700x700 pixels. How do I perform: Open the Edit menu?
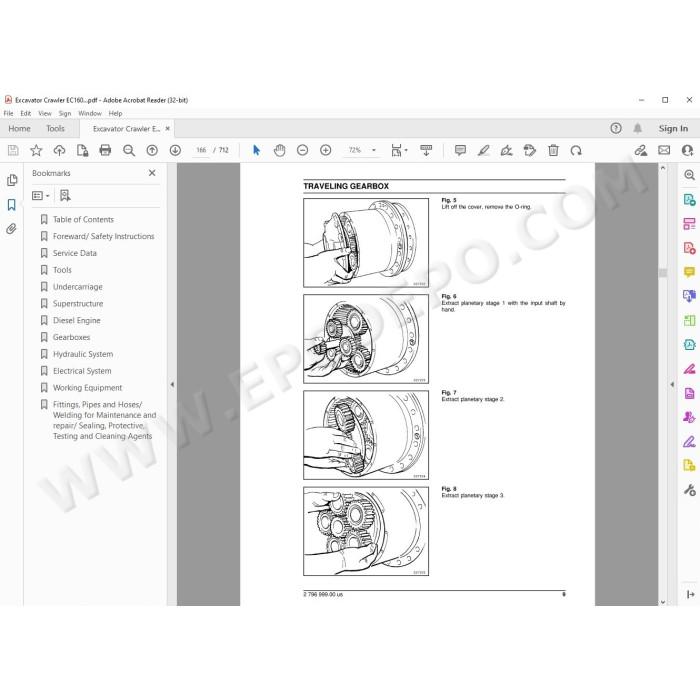pyautogui.click(x=25, y=113)
